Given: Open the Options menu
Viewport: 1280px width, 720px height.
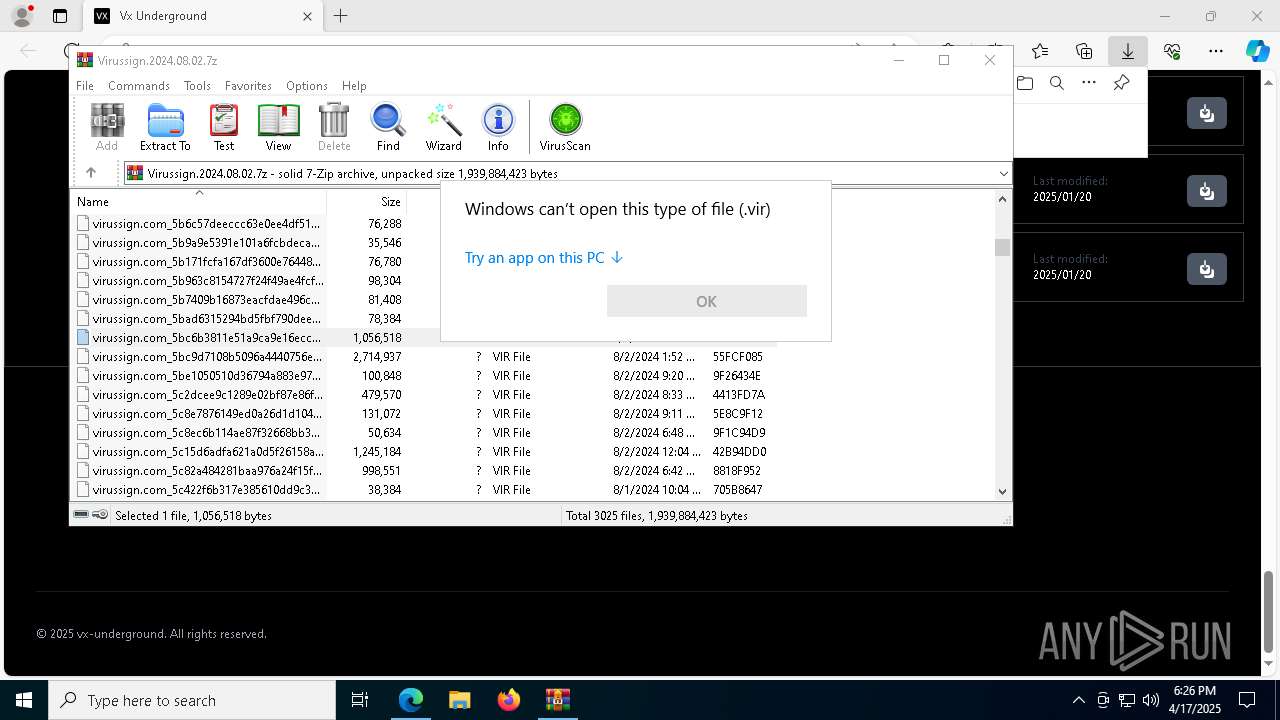Looking at the screenshot, I should [307, 86].
